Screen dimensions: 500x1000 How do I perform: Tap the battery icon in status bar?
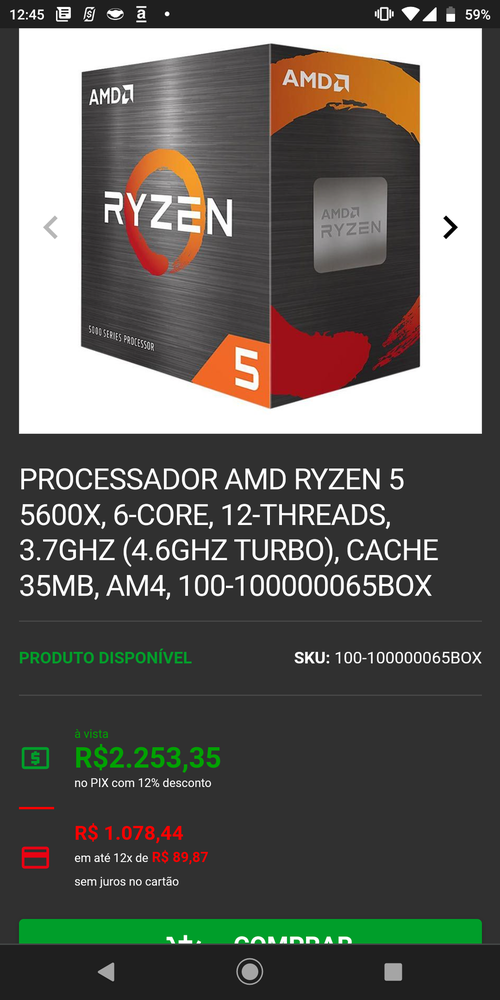(x=451, y=14)
